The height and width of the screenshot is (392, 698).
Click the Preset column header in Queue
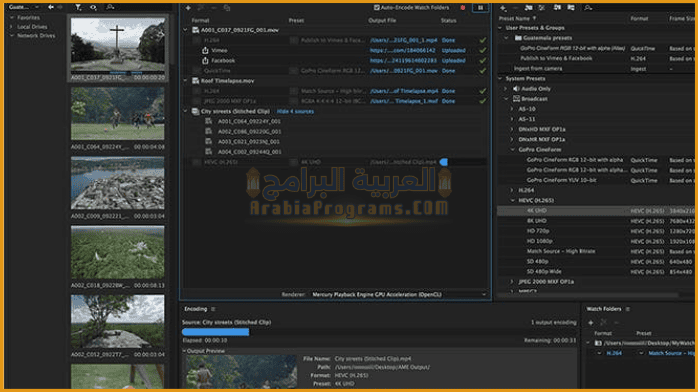(296, 20)
